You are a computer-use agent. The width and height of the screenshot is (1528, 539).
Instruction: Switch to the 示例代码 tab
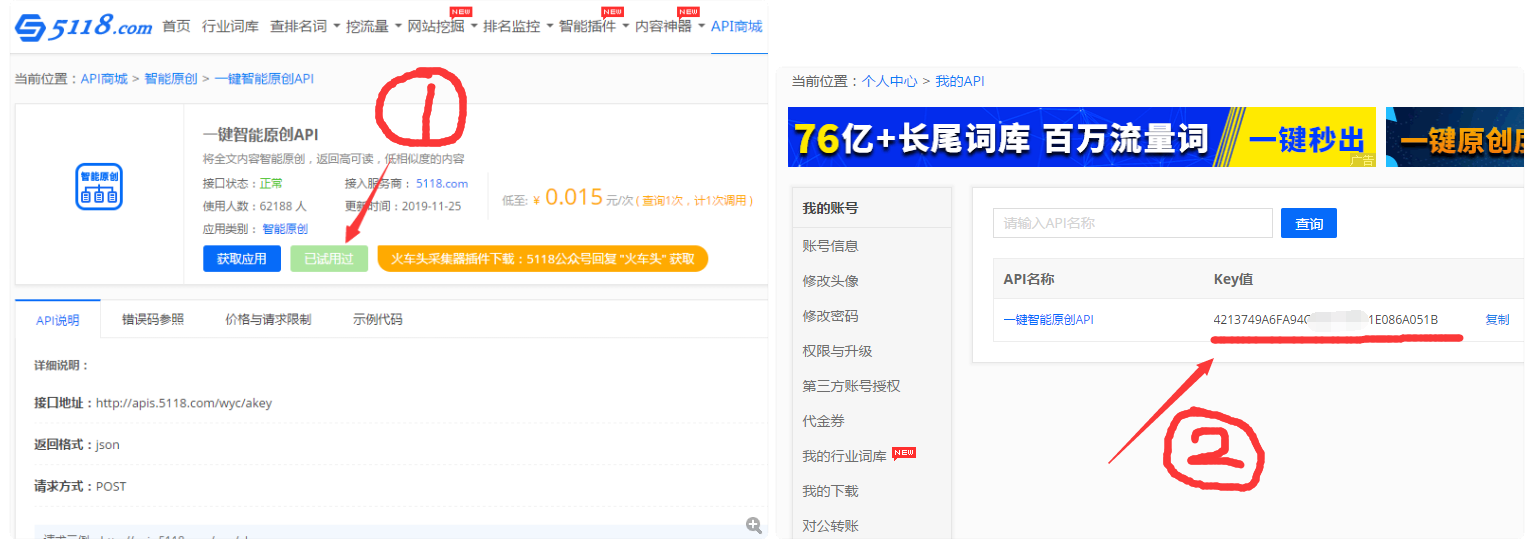click(378, 320)
